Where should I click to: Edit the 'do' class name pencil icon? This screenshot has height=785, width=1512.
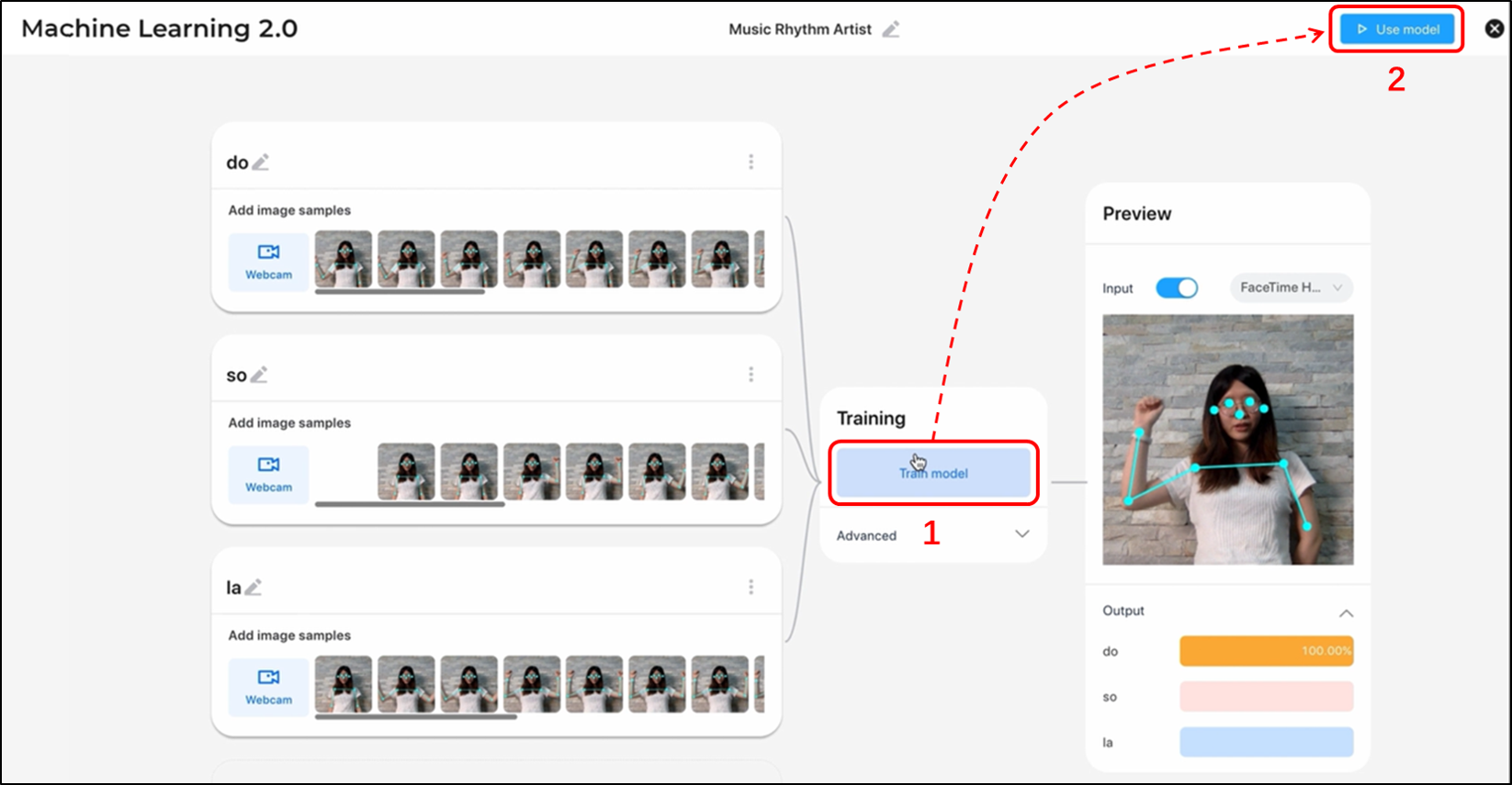pyautogui.click(x=261, y=163)
